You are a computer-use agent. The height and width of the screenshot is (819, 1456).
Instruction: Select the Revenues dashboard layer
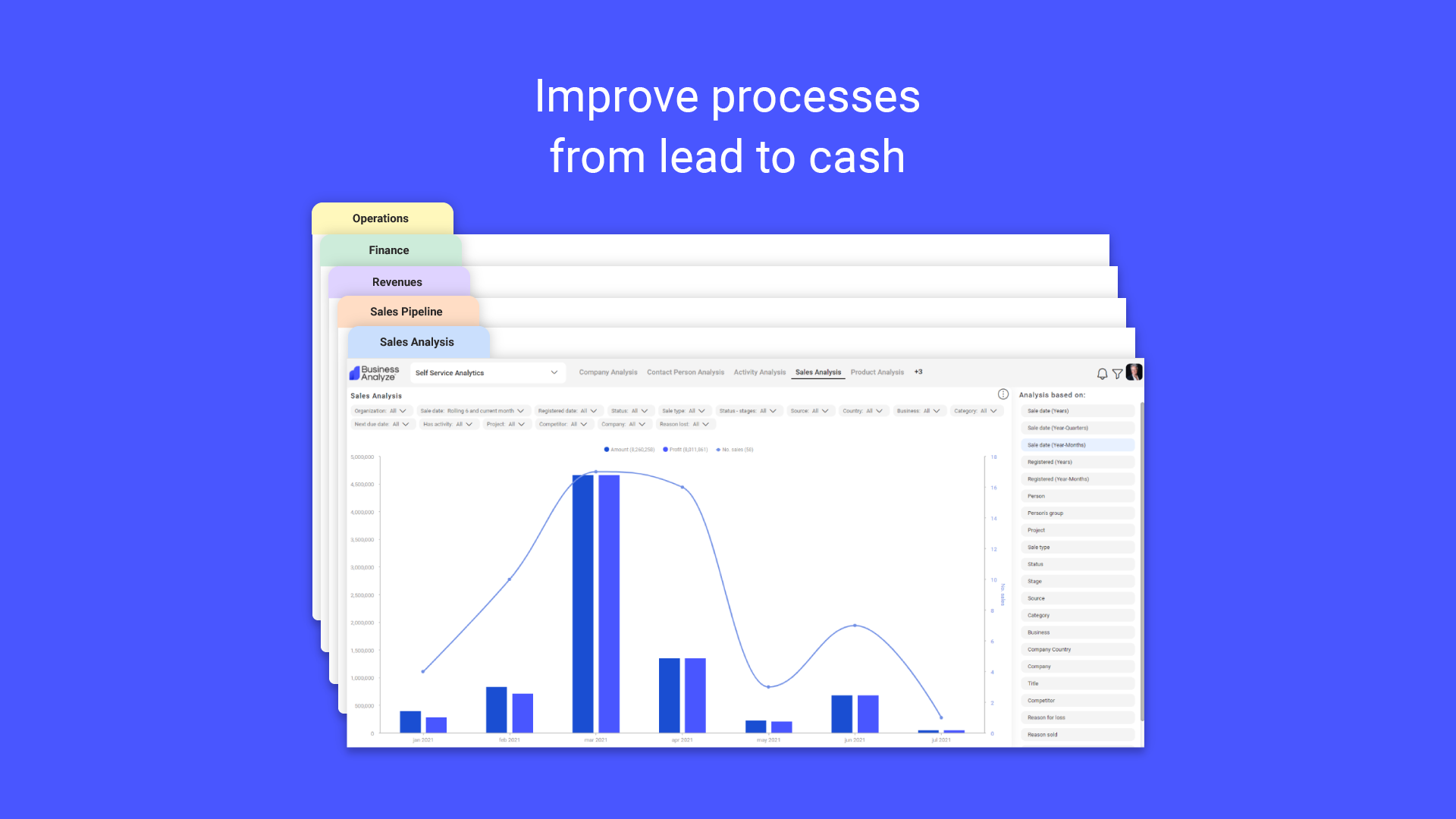point(397,281)
